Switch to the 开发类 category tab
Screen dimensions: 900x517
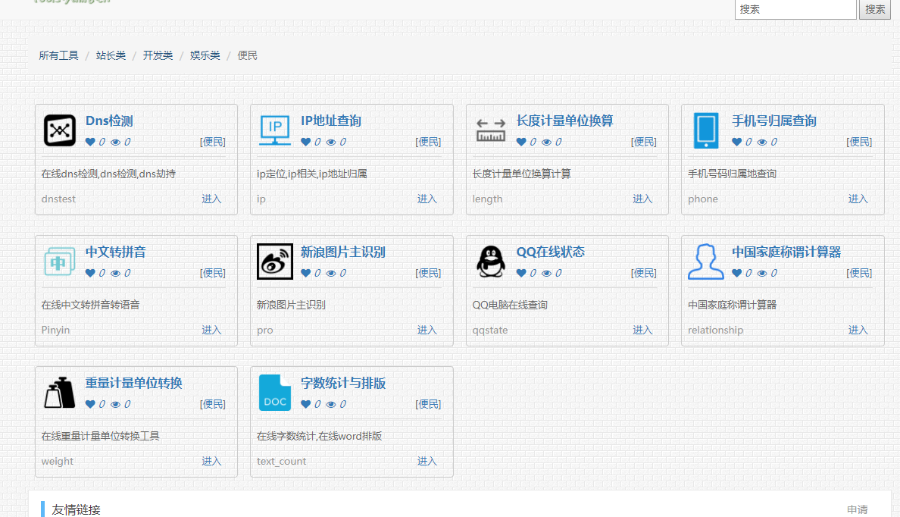pos(158,56)
